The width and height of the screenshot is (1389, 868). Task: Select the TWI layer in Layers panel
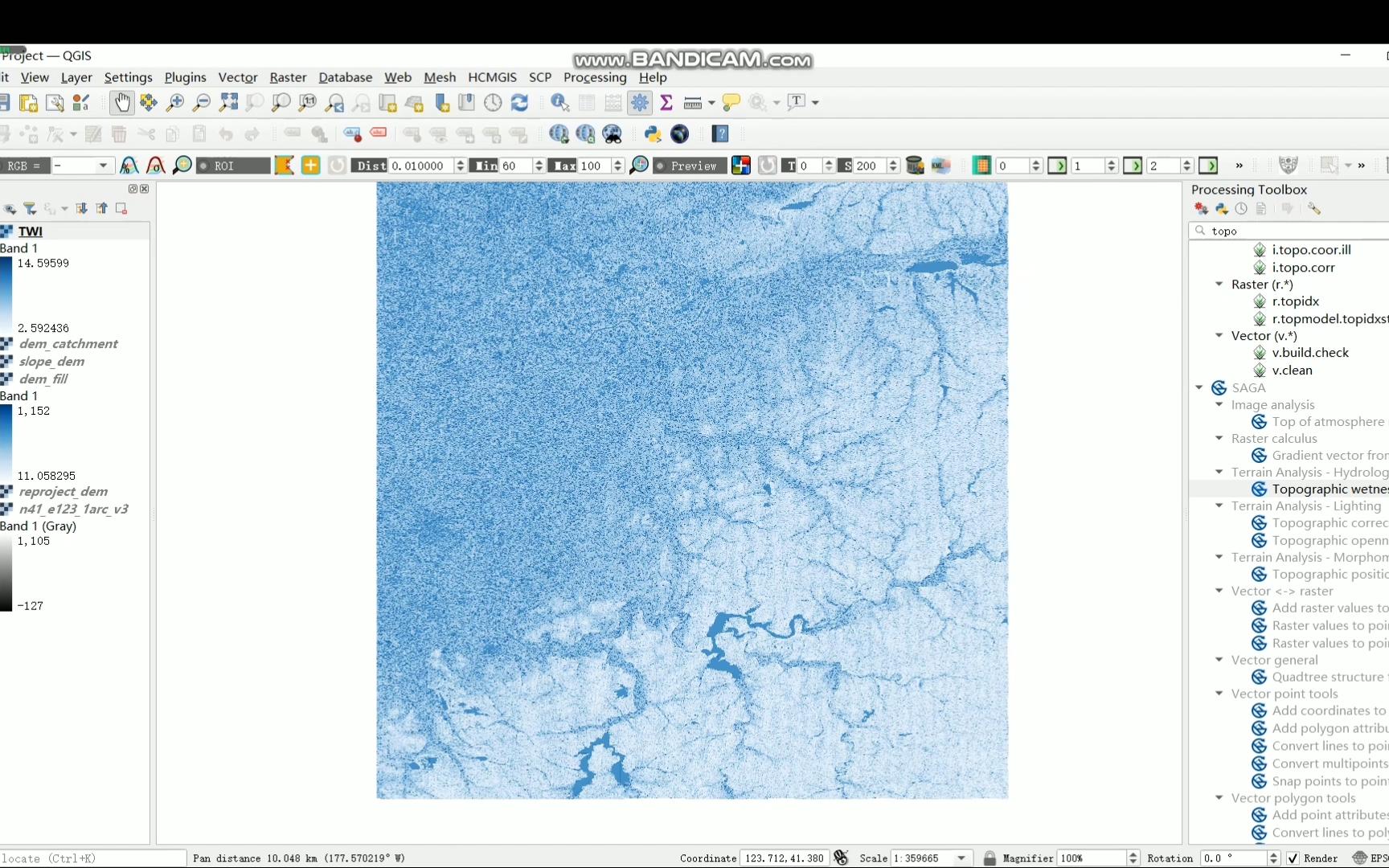(x=31, y=231)
